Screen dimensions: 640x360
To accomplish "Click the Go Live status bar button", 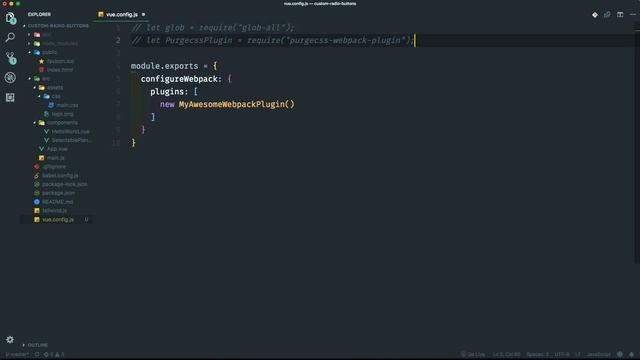I will [473, 354].
